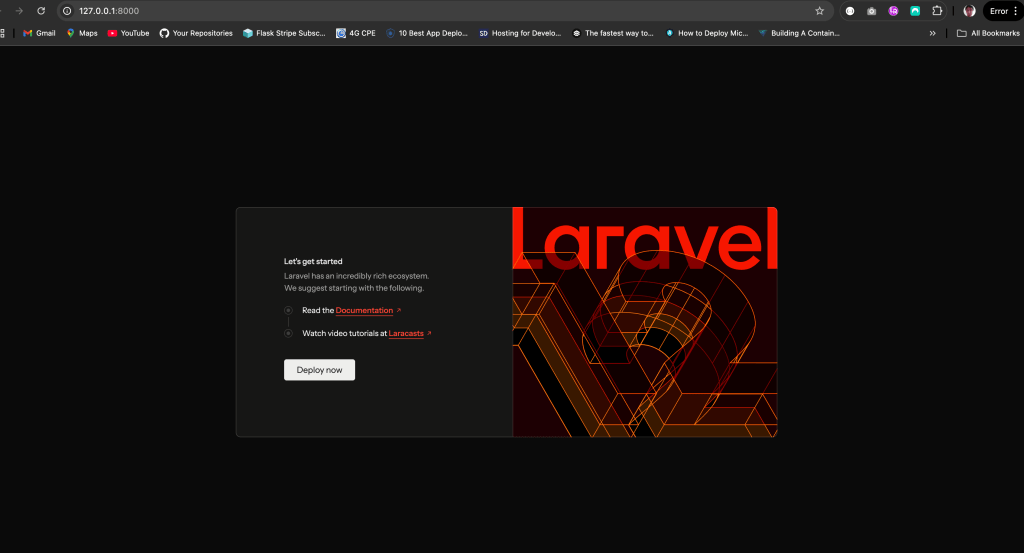
Task: Click the address bar showing 127.0.0.1:8000
Action: point(400,11)
